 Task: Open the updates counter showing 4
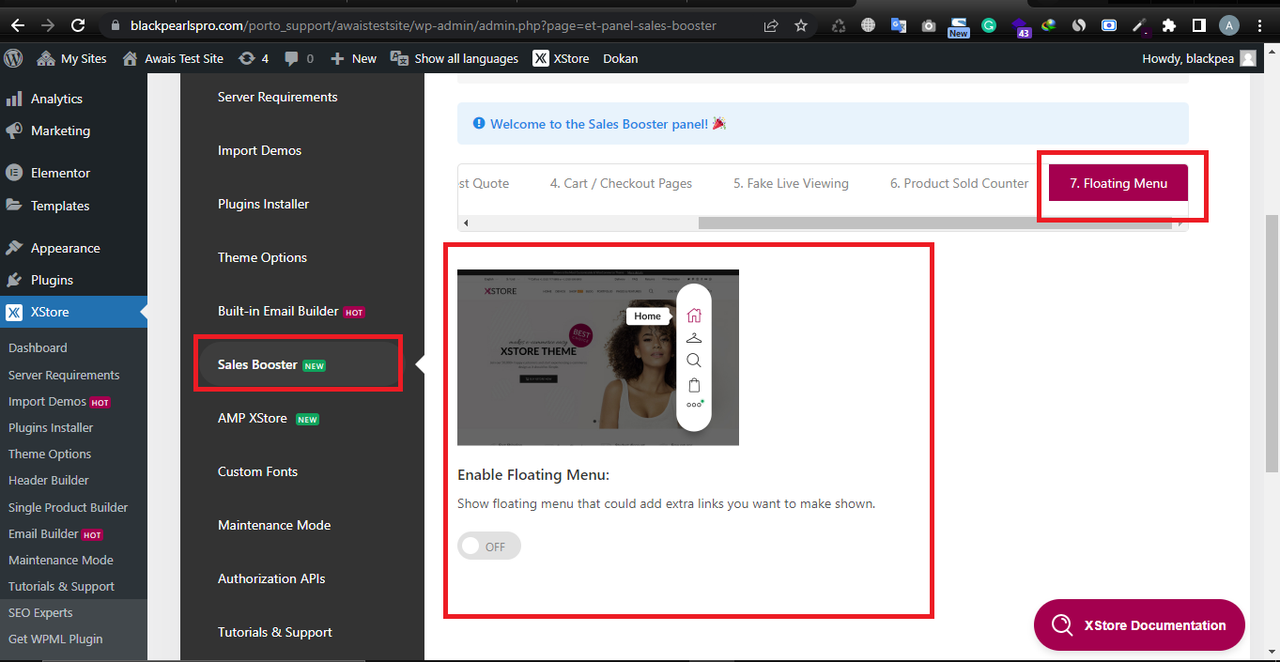click(x=254, y=59)
